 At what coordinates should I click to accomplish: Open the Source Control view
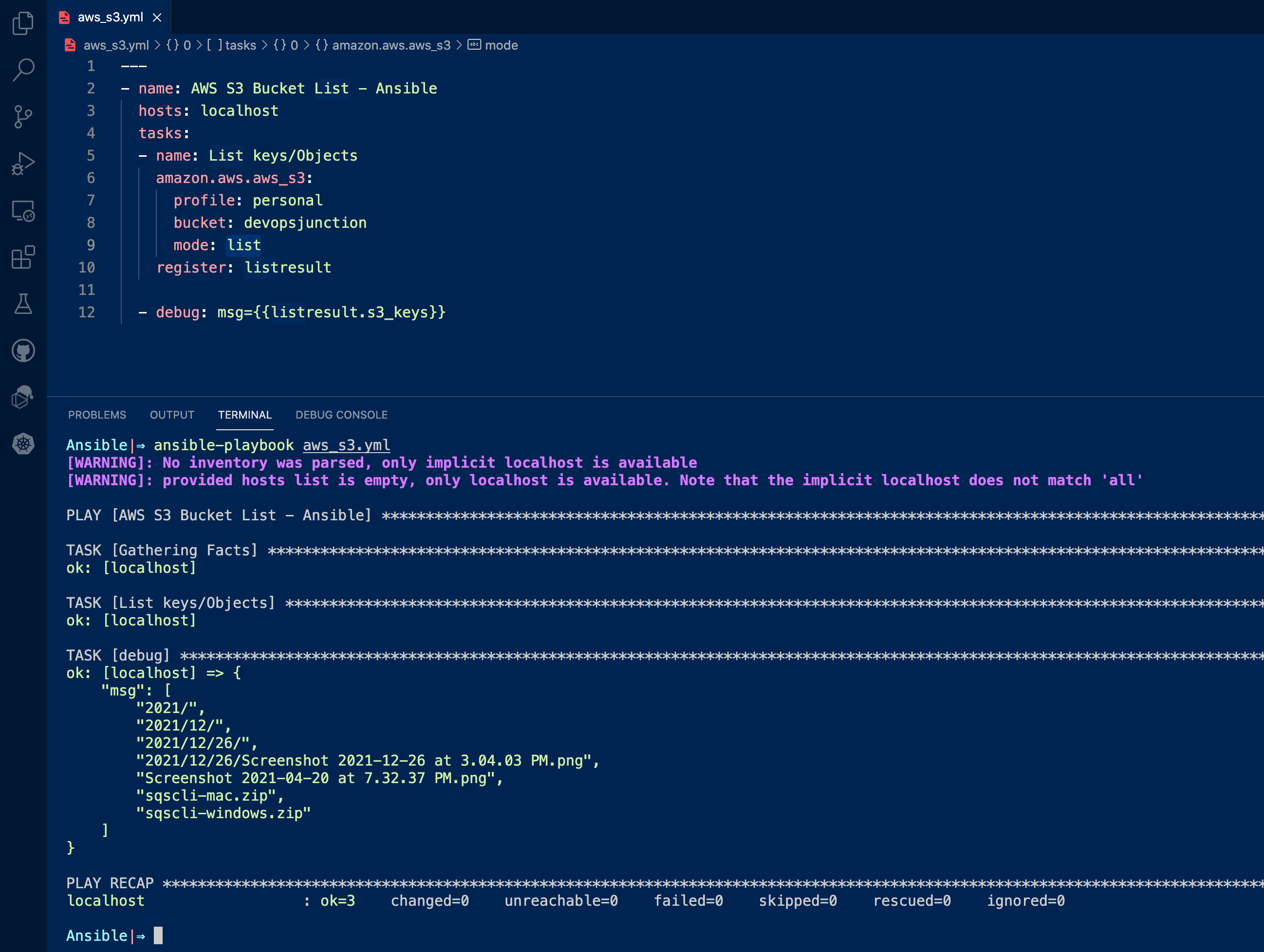click(x=23, y=117)
